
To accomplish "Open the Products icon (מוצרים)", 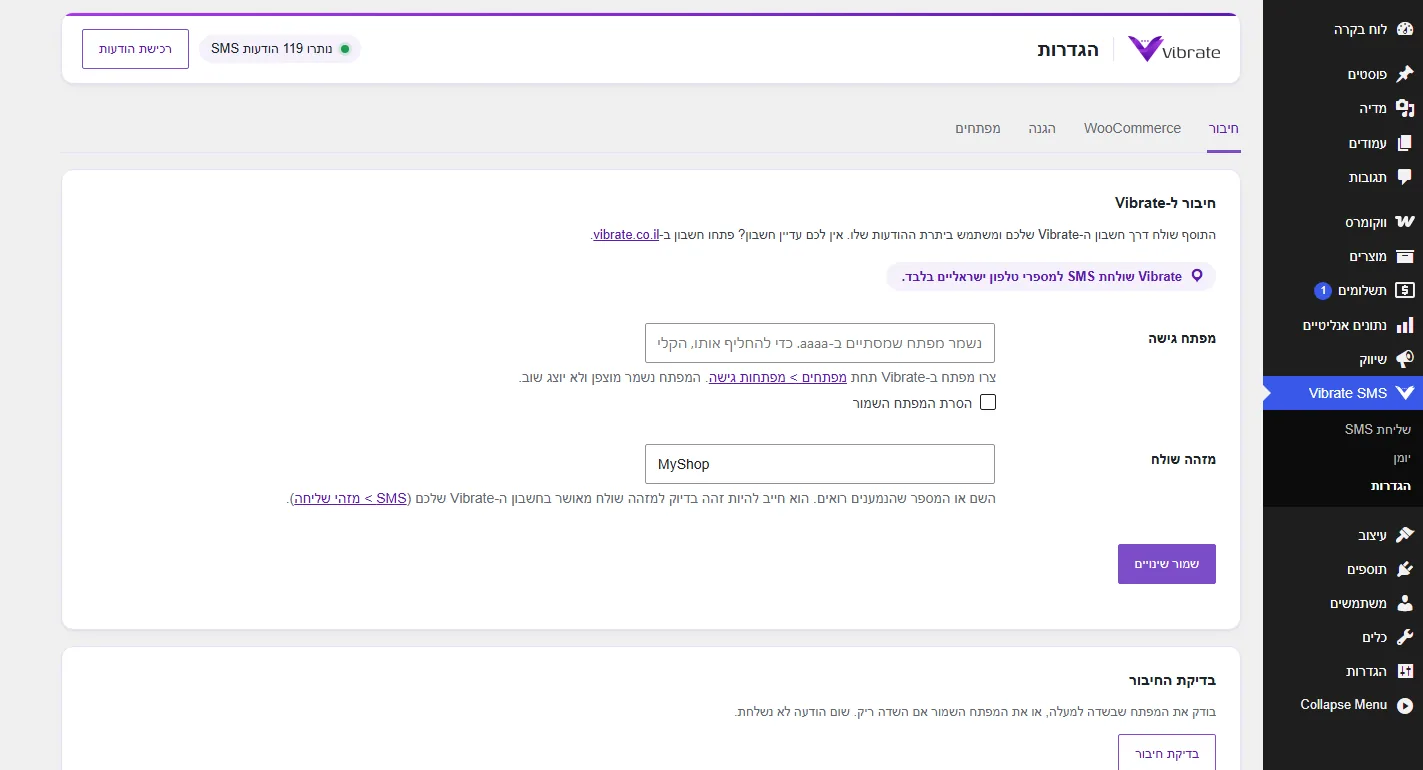I will (x=1404, y=256).
